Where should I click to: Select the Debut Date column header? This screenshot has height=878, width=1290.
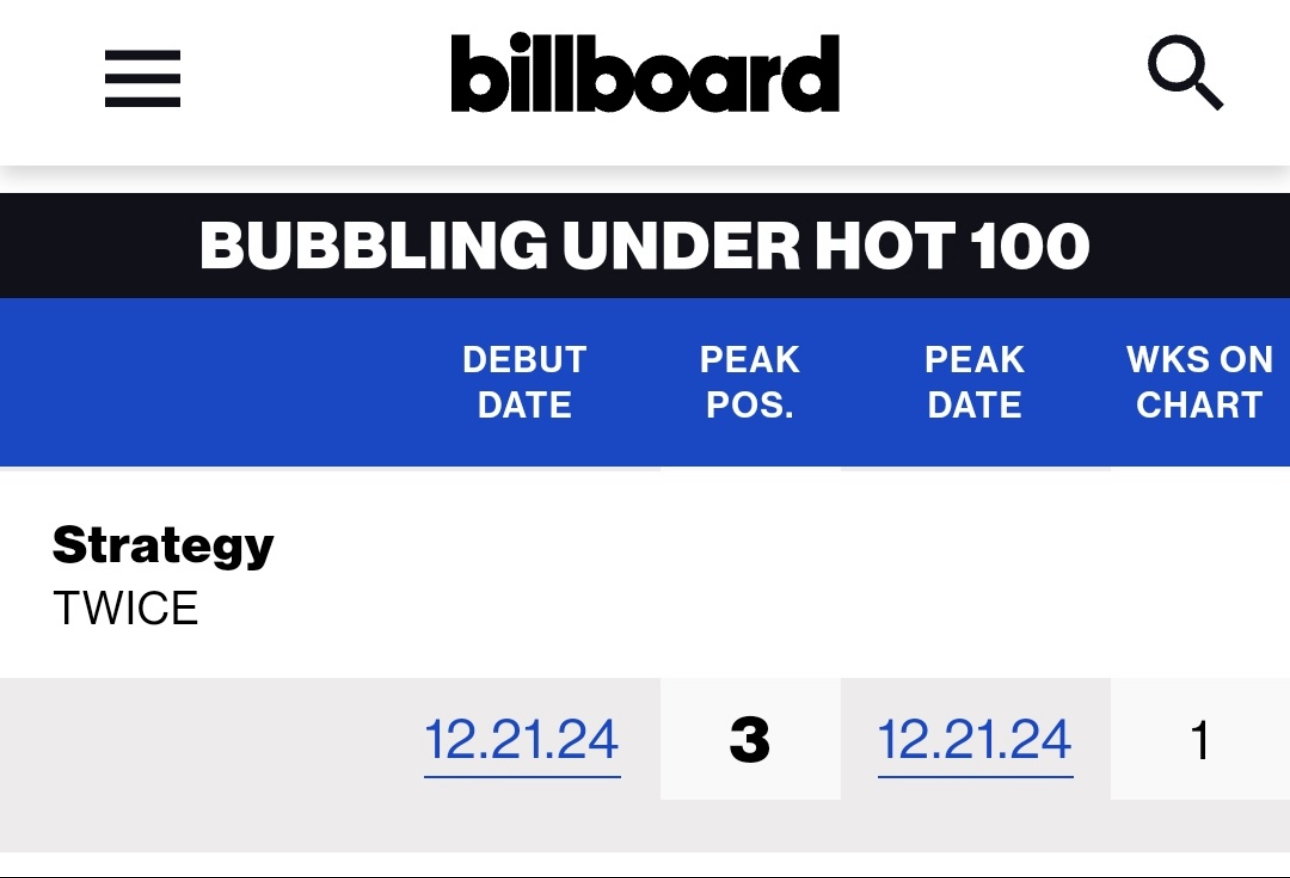(524, 382)
